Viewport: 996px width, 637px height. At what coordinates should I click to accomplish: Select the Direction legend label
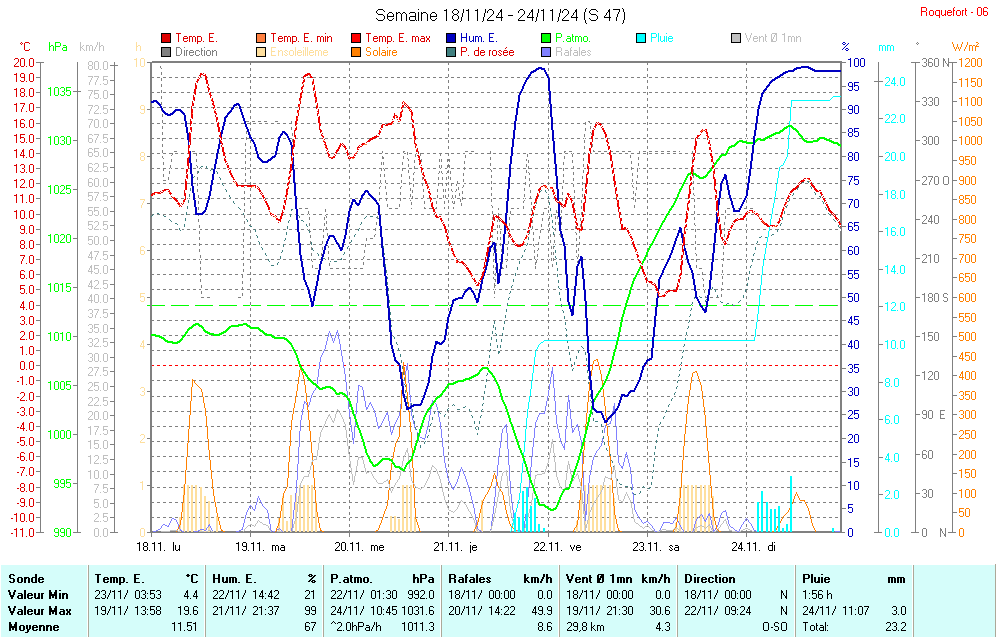click(196, 52)
